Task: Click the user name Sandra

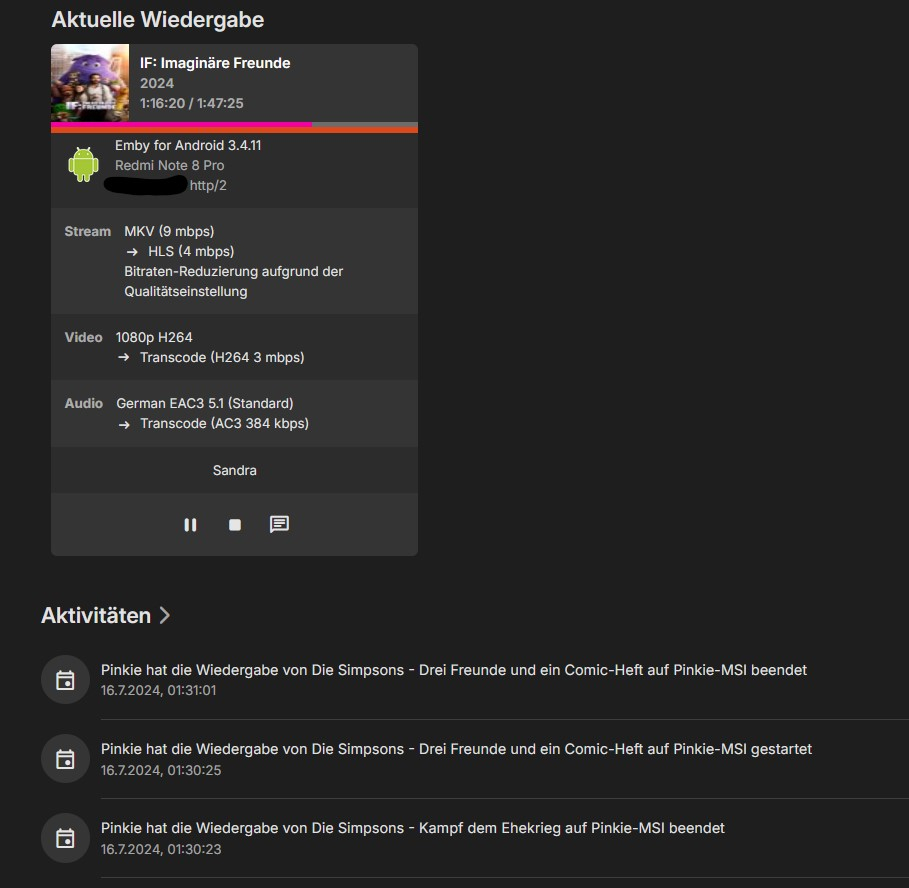Action: tap(234, 470)
